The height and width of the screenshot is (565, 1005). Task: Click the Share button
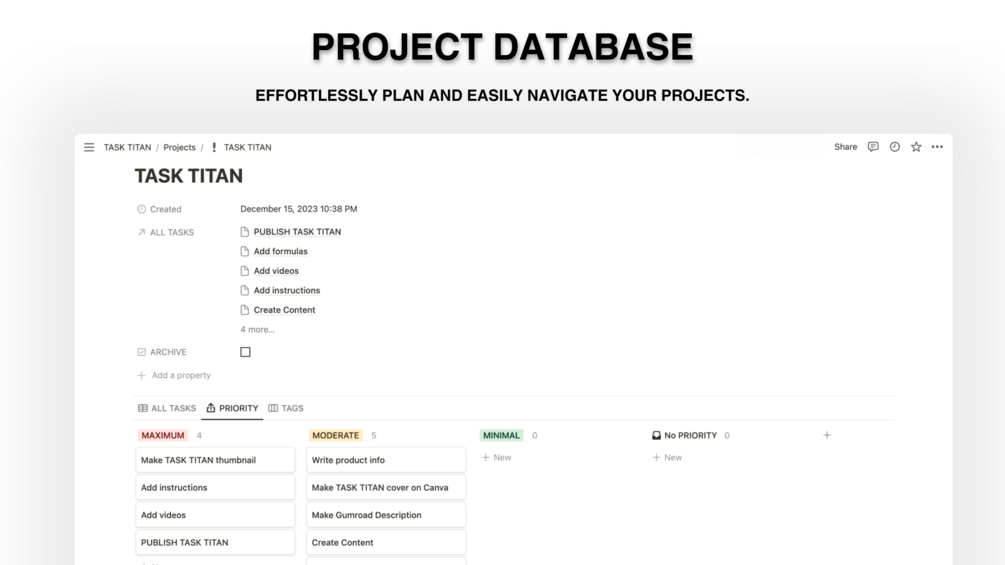click(x=845, y=147)
